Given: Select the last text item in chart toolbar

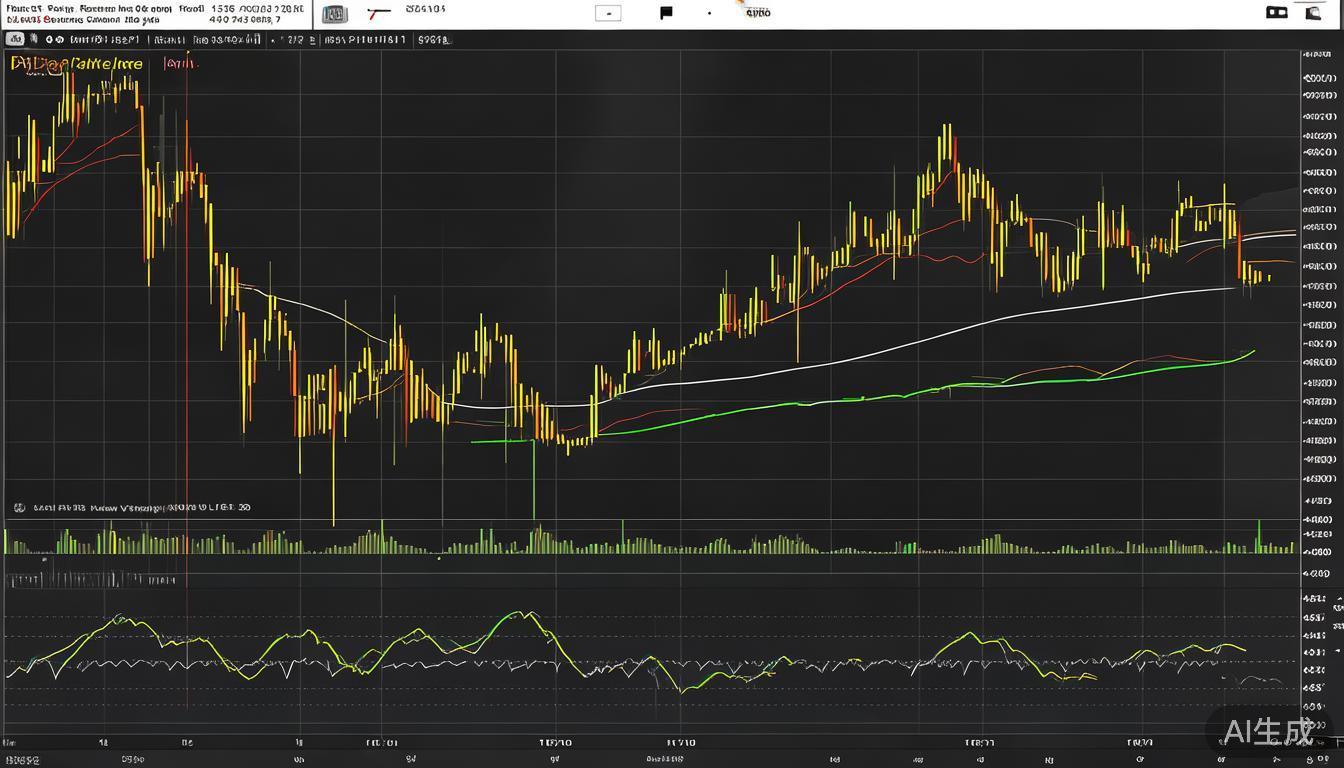Looking at the screenshot, I should 432,40.
